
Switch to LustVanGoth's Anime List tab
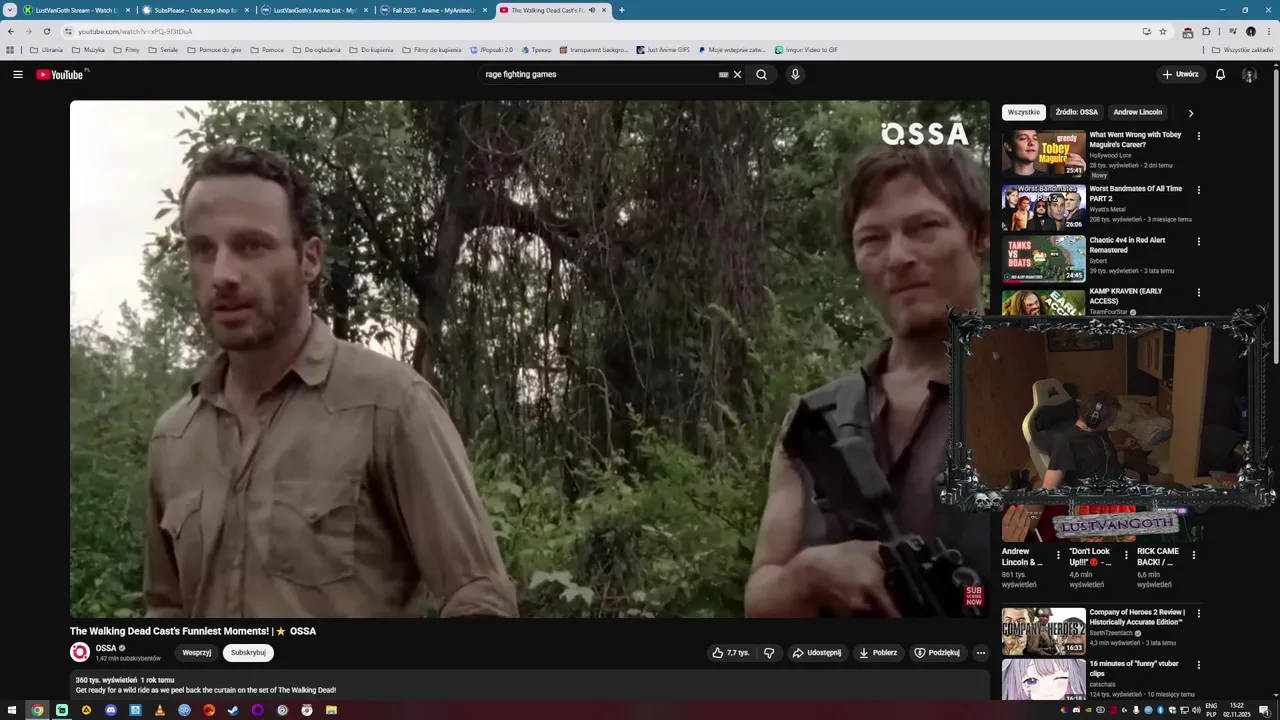click(x=314, y=10)
